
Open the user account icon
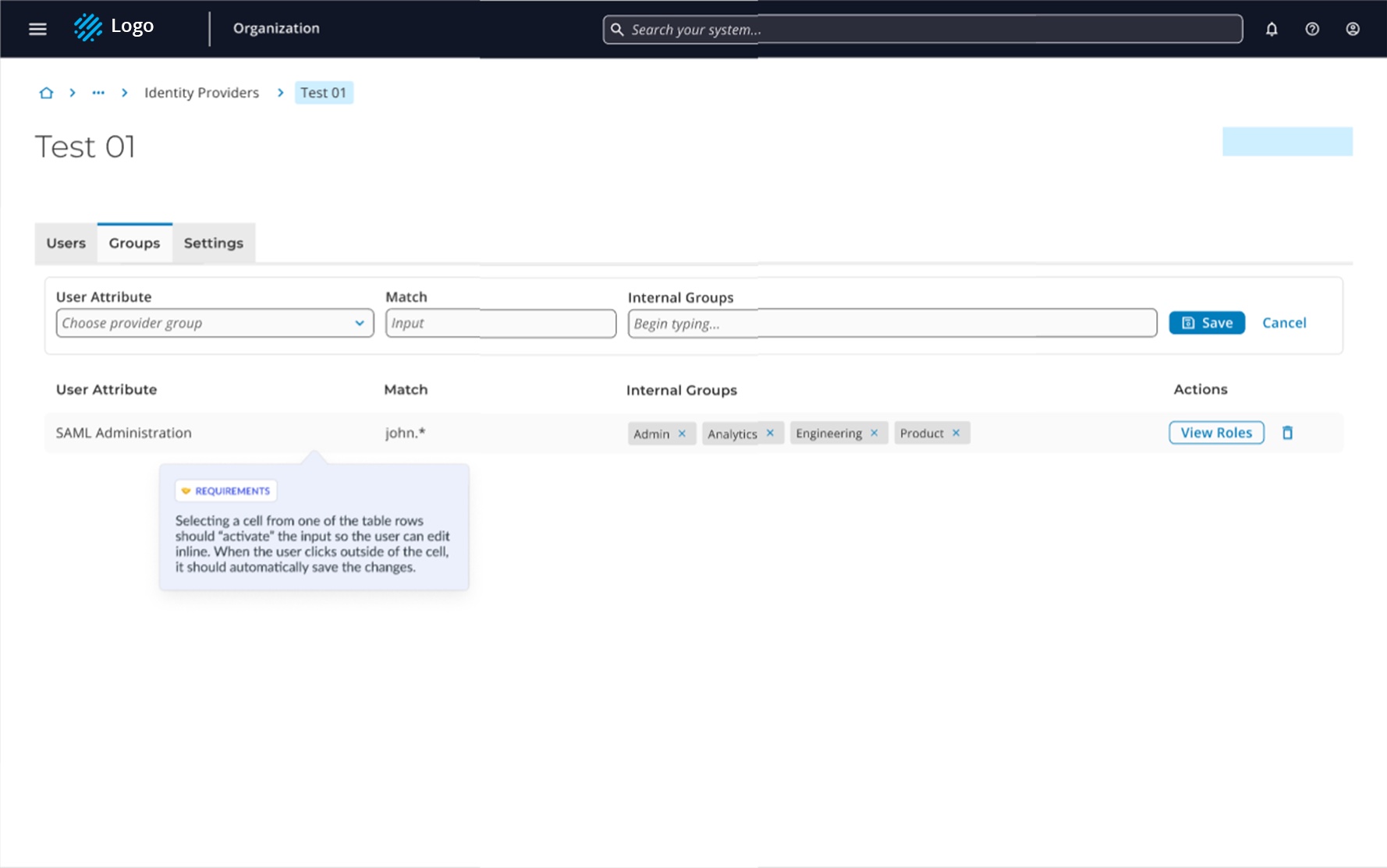1353,29
